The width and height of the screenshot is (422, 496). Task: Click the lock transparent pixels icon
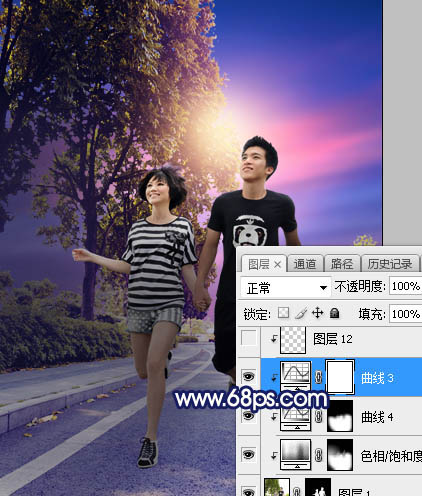[284, 313]
